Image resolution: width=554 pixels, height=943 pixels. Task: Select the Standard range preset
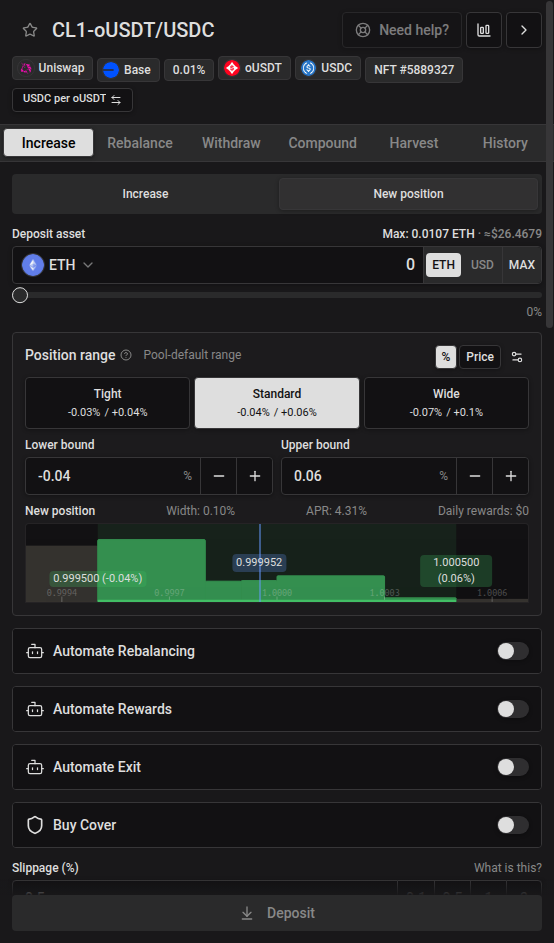277,403
